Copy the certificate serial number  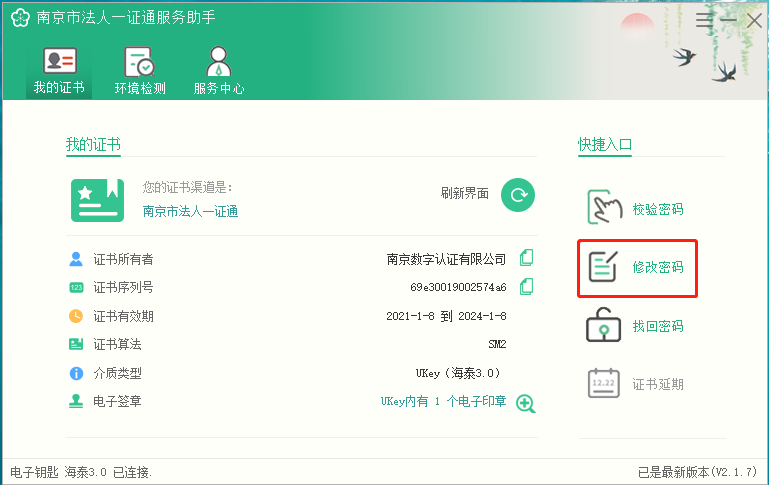tap(526, 287)
